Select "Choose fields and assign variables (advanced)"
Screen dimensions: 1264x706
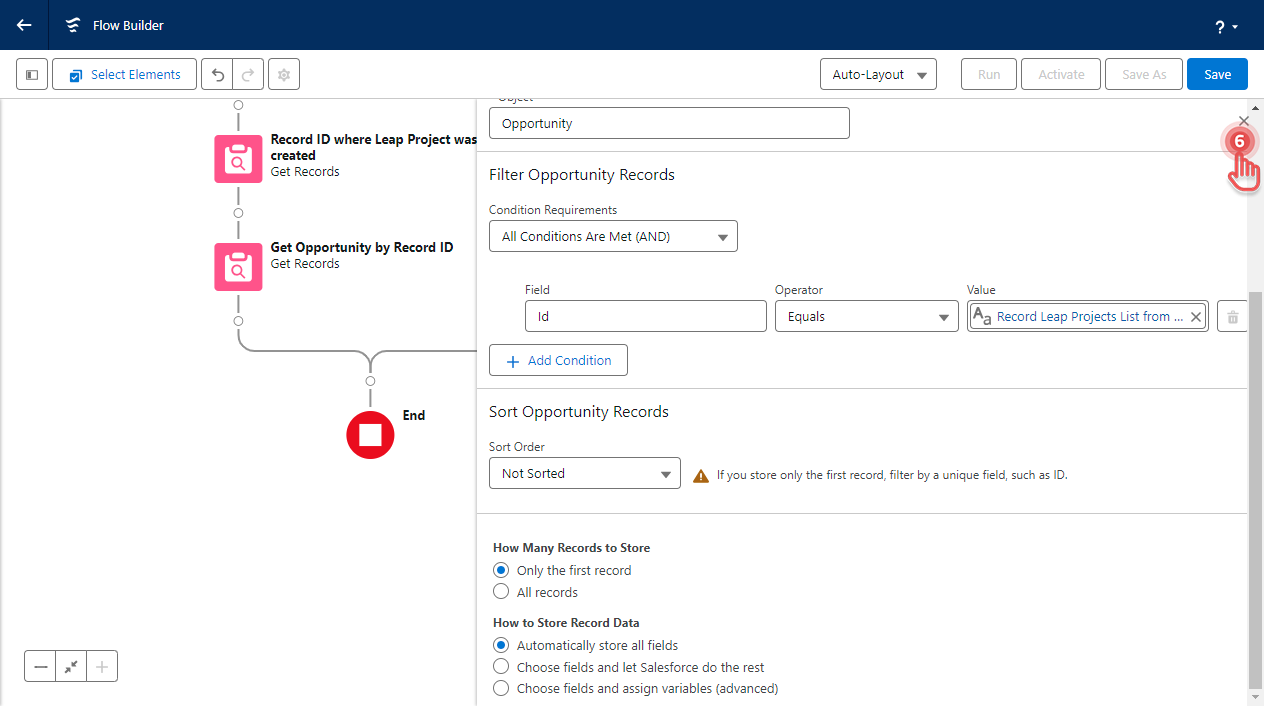coord(501,688)
